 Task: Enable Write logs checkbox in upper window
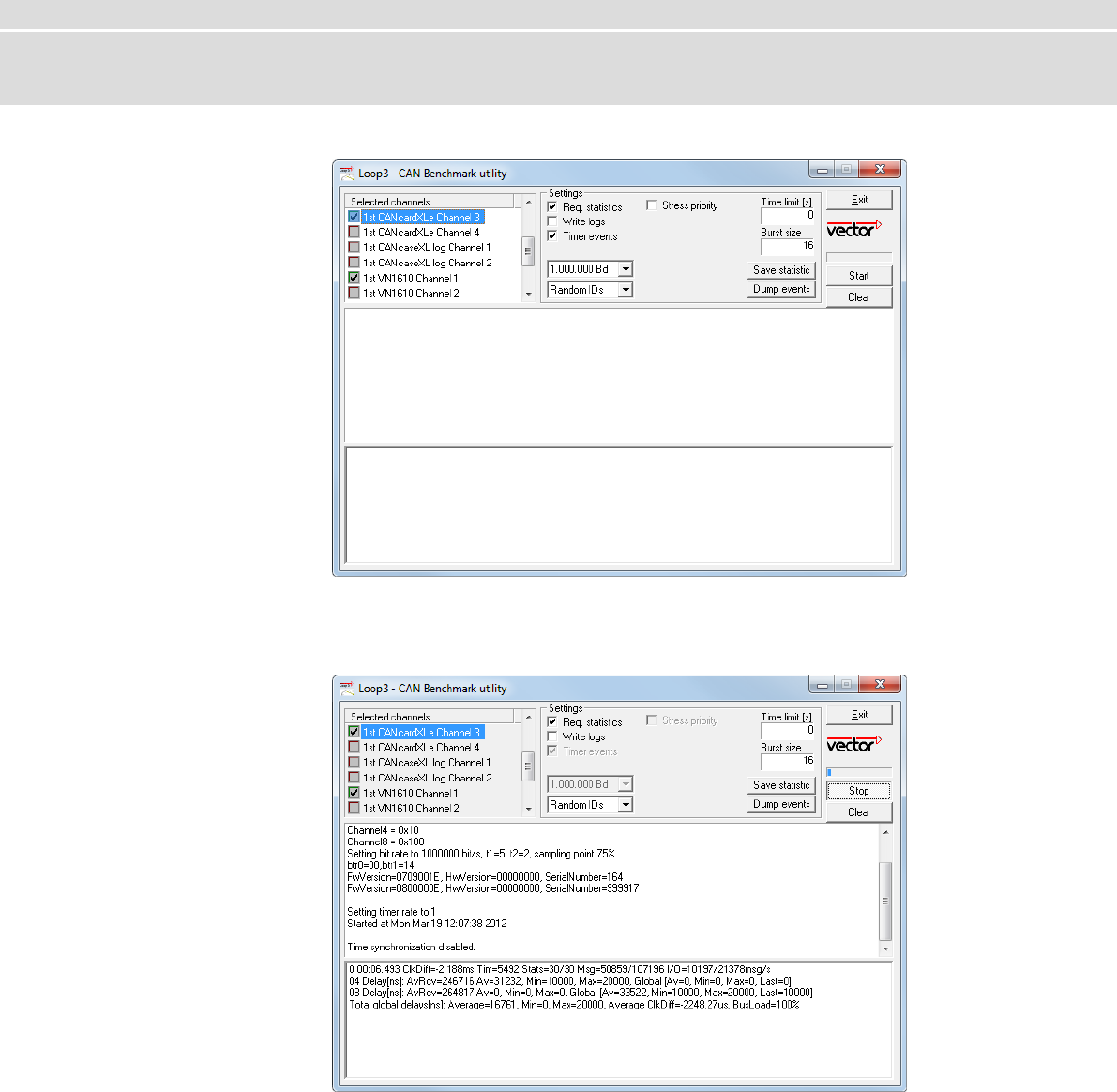tap(552, 221)
